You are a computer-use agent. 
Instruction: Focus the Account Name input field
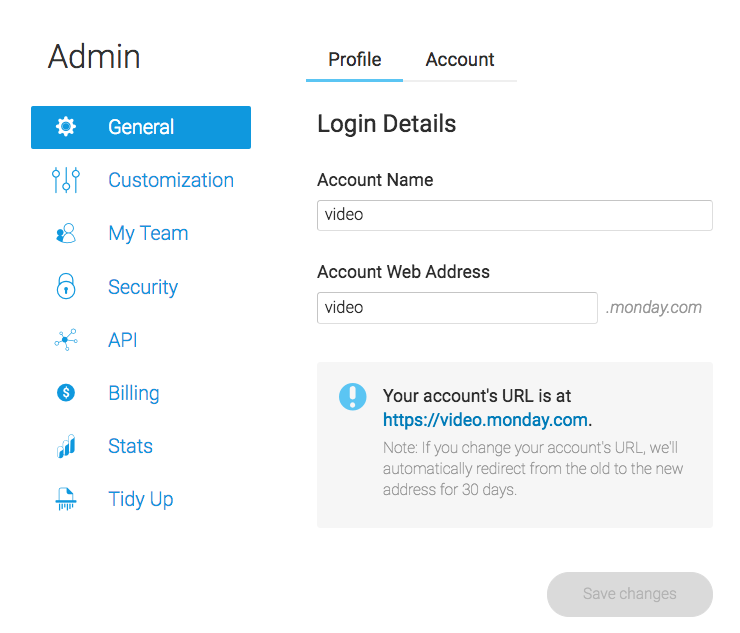[514, 215]
